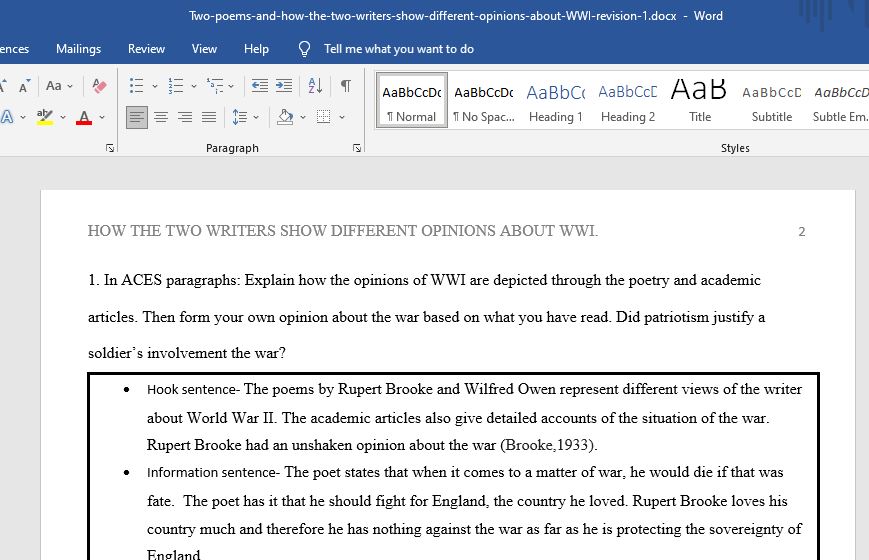Apply red font color

(84, 117)
